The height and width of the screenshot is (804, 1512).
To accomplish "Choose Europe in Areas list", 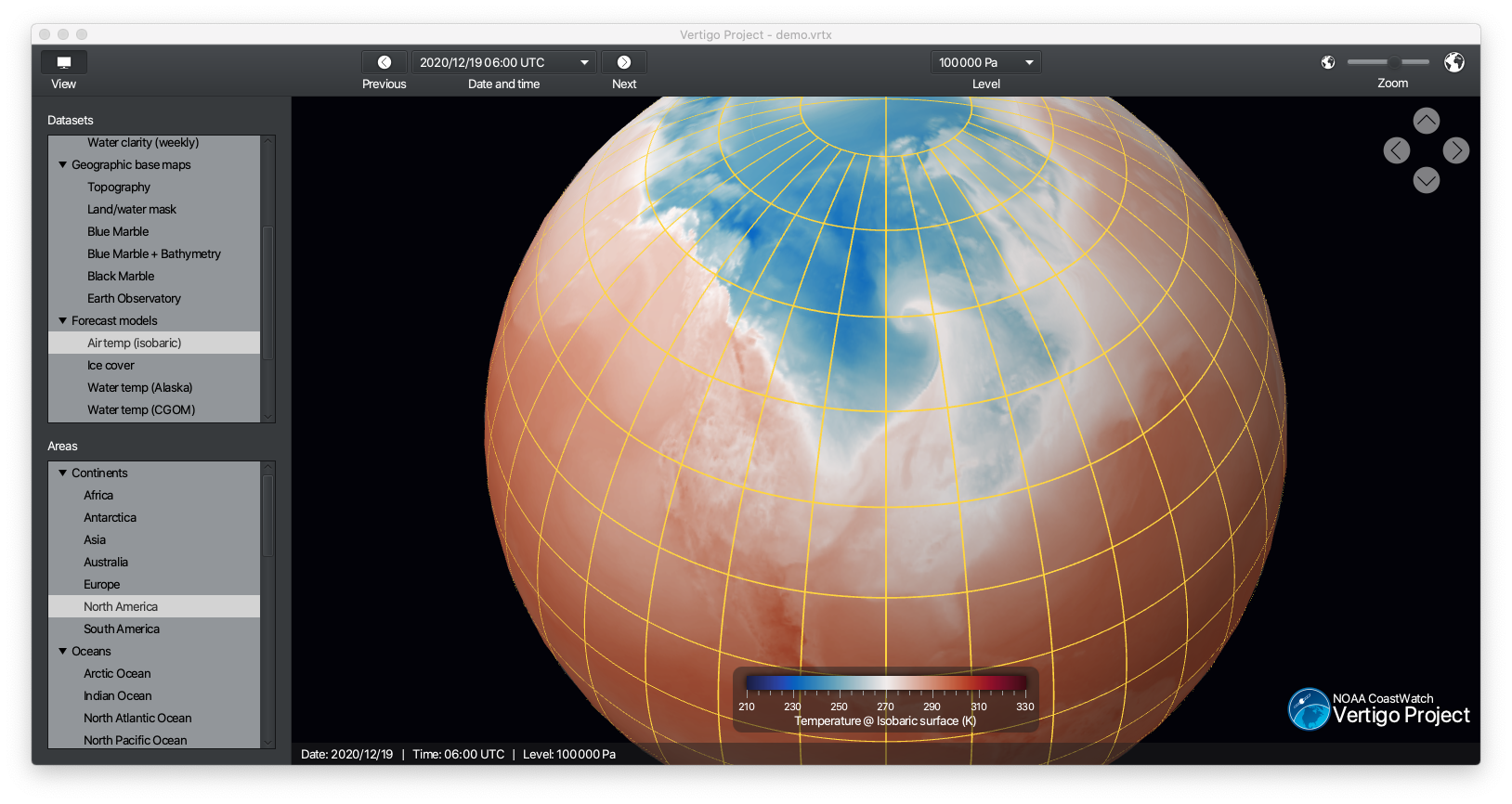I will pyautogui.click(x=101, y=585).
